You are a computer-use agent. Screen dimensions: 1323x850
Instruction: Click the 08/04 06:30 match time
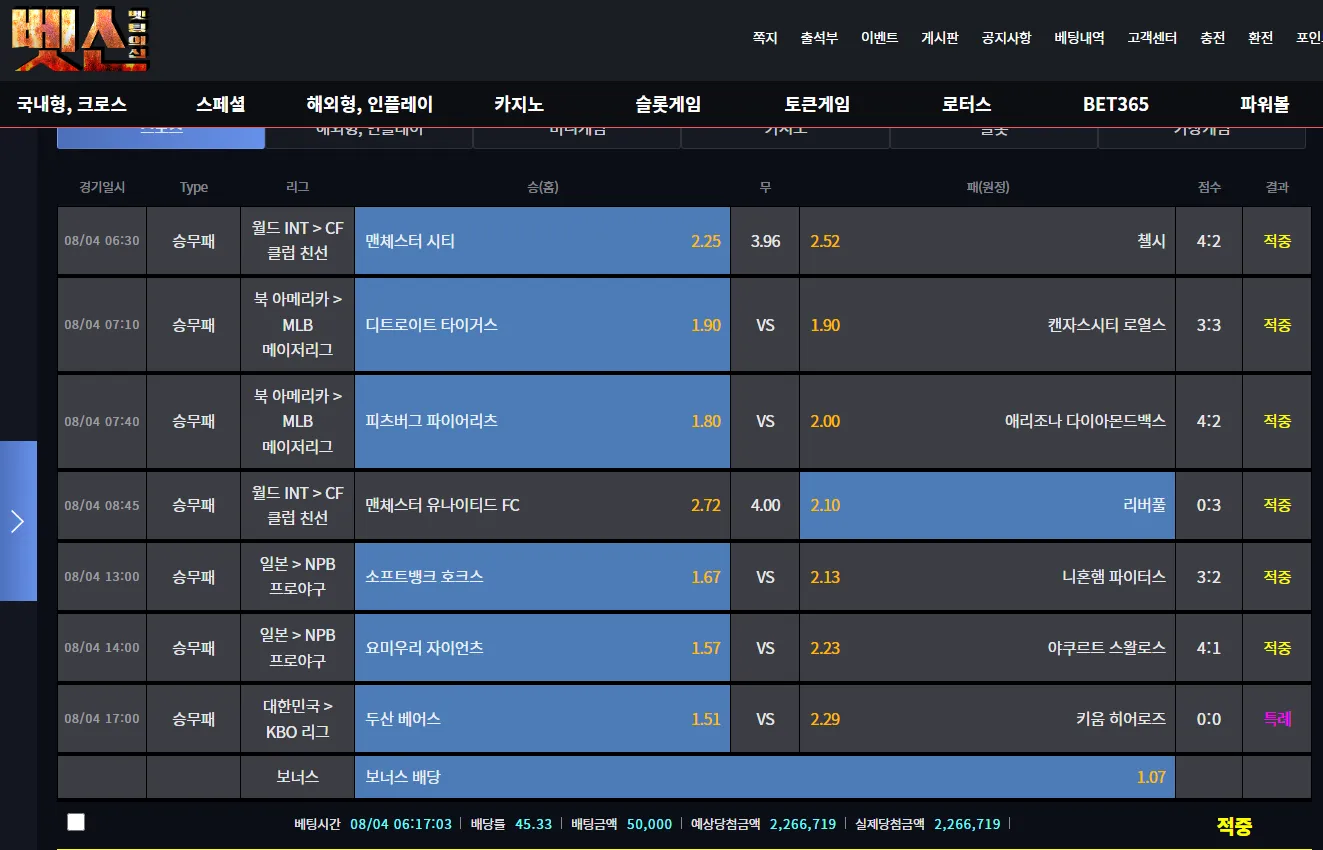(x=102, y=241)
